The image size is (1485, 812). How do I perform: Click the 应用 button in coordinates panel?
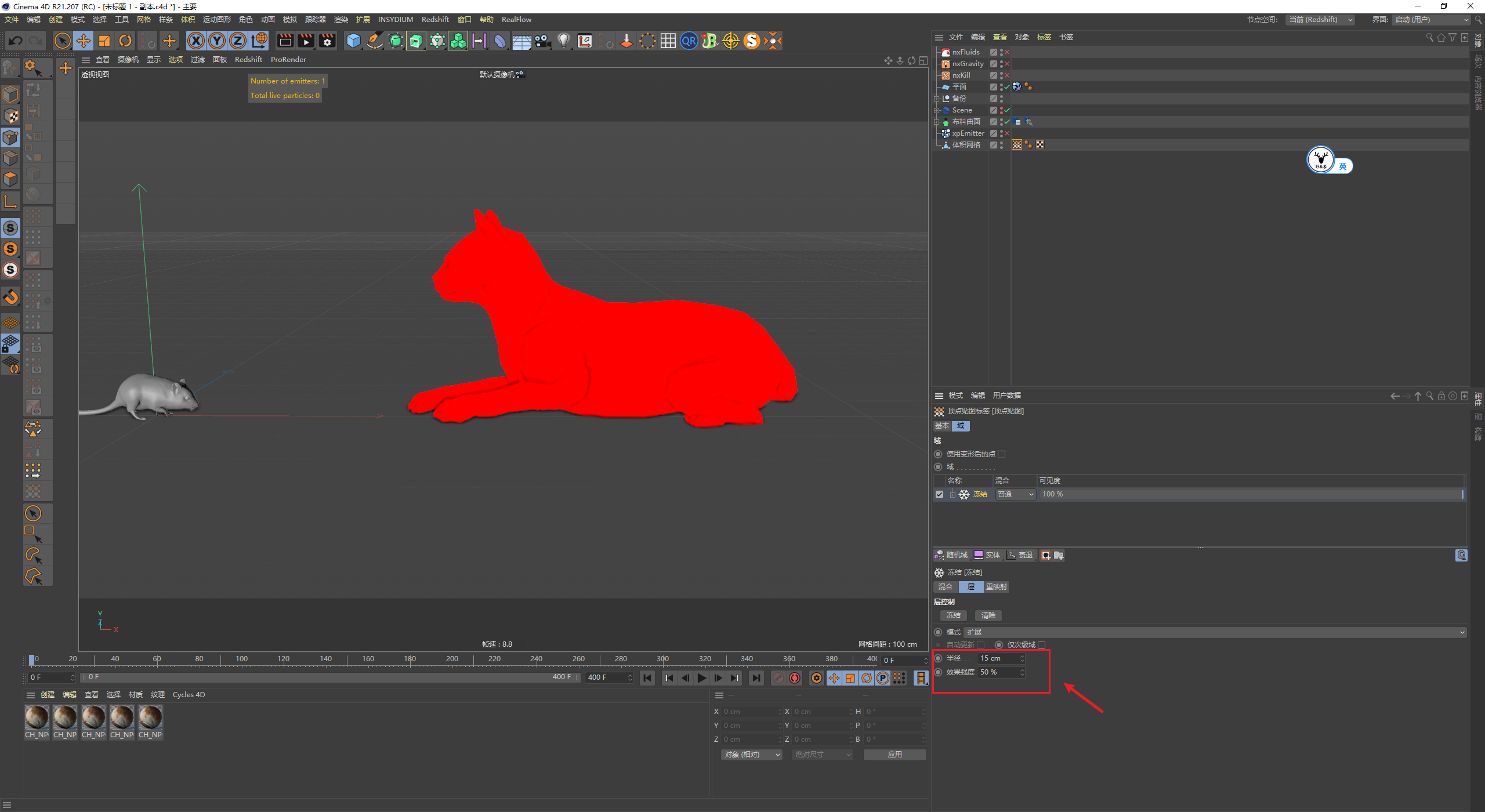tap(894, 755)
